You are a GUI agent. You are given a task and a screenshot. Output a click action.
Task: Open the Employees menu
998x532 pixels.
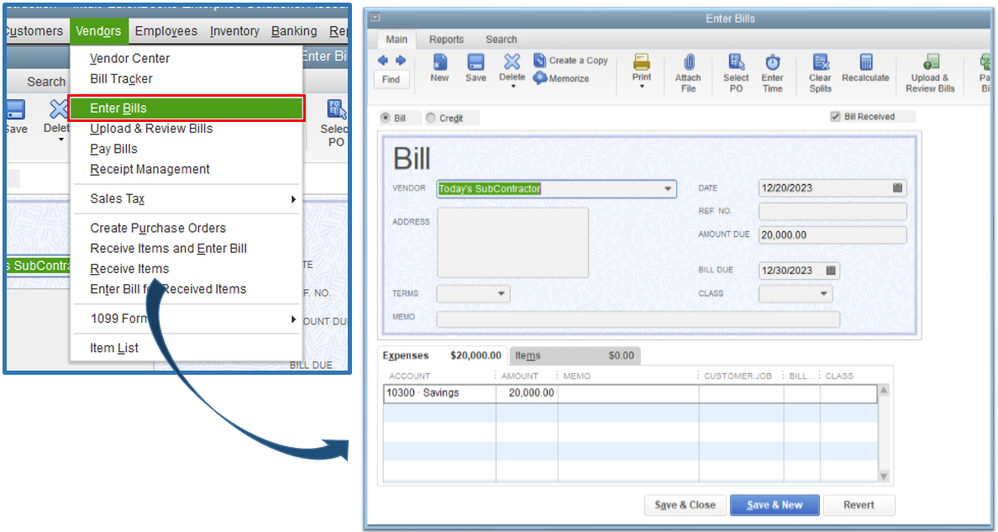click(x=166, y=31)
